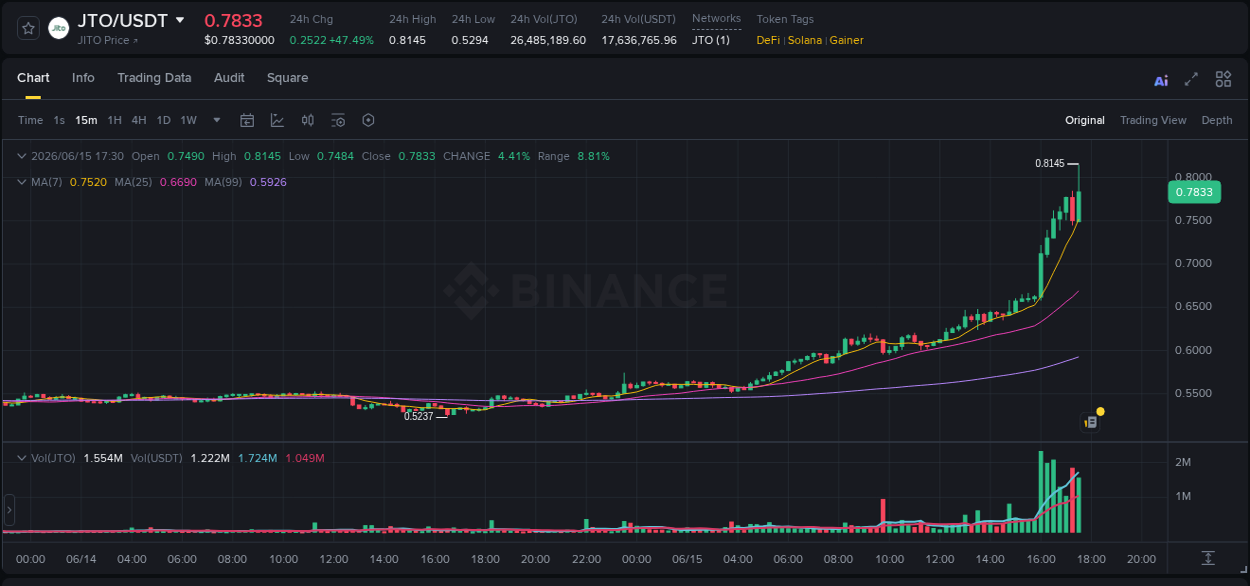The width and height of the screenshot is (1250, 586).
Task: Click the header price 0.7833
Action: click(233, 21)
